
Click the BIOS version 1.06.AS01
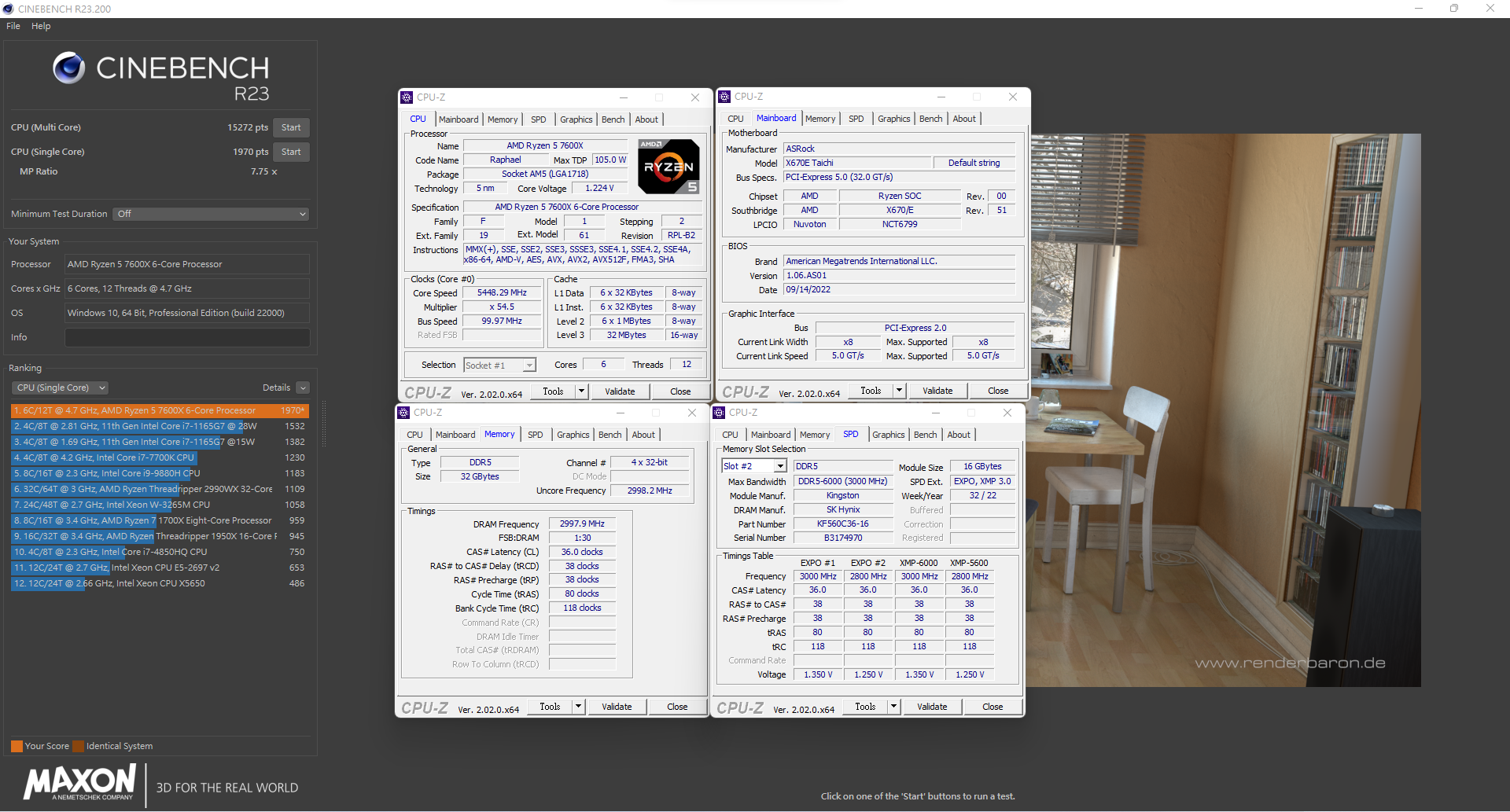[899, 275]
